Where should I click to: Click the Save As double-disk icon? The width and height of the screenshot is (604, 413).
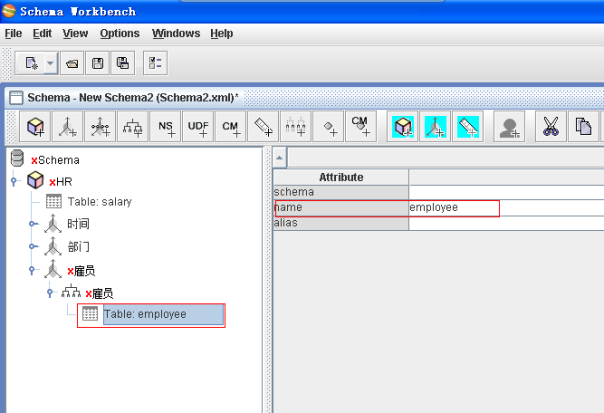(x=123, y=63)
